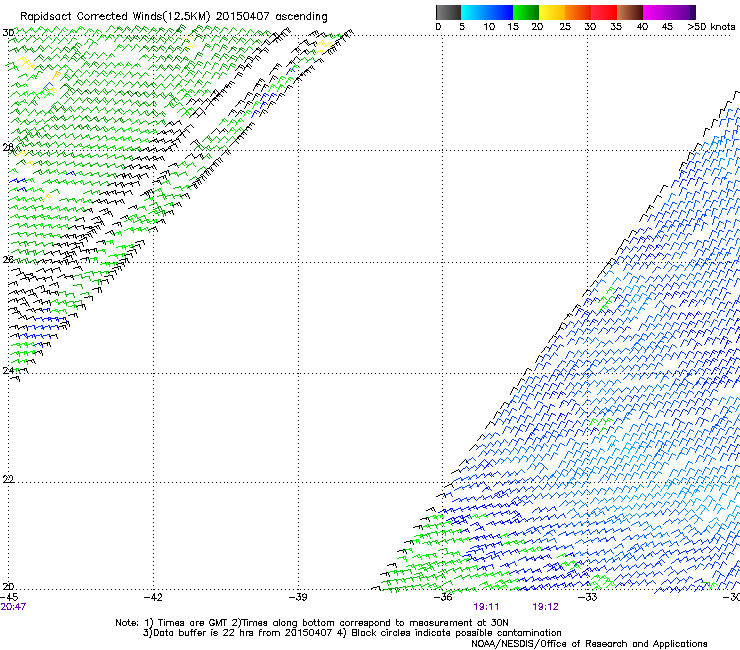Image resolution: width=740 pixels, height=650 pixels.
Task: Click the latitude label 26
Action: click(8, 260)
